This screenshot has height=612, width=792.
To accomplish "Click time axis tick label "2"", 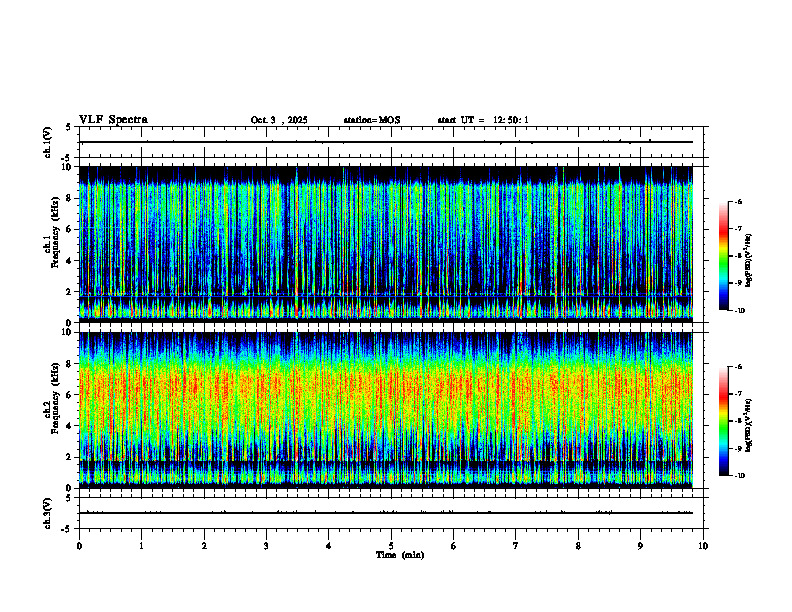I will pos(204,546).
